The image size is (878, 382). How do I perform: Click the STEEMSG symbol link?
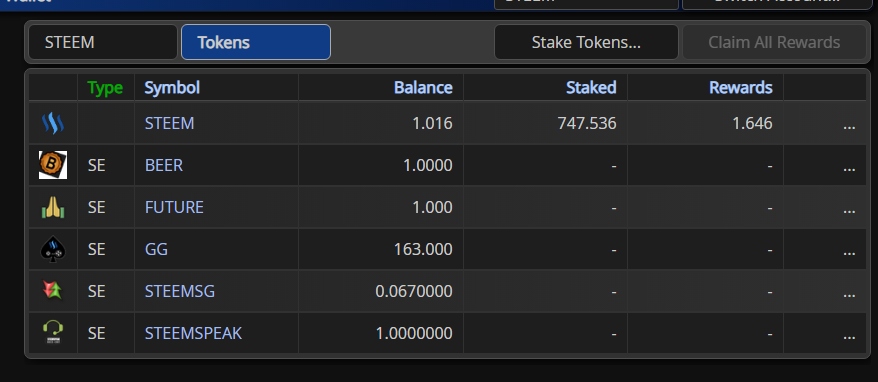180,291
